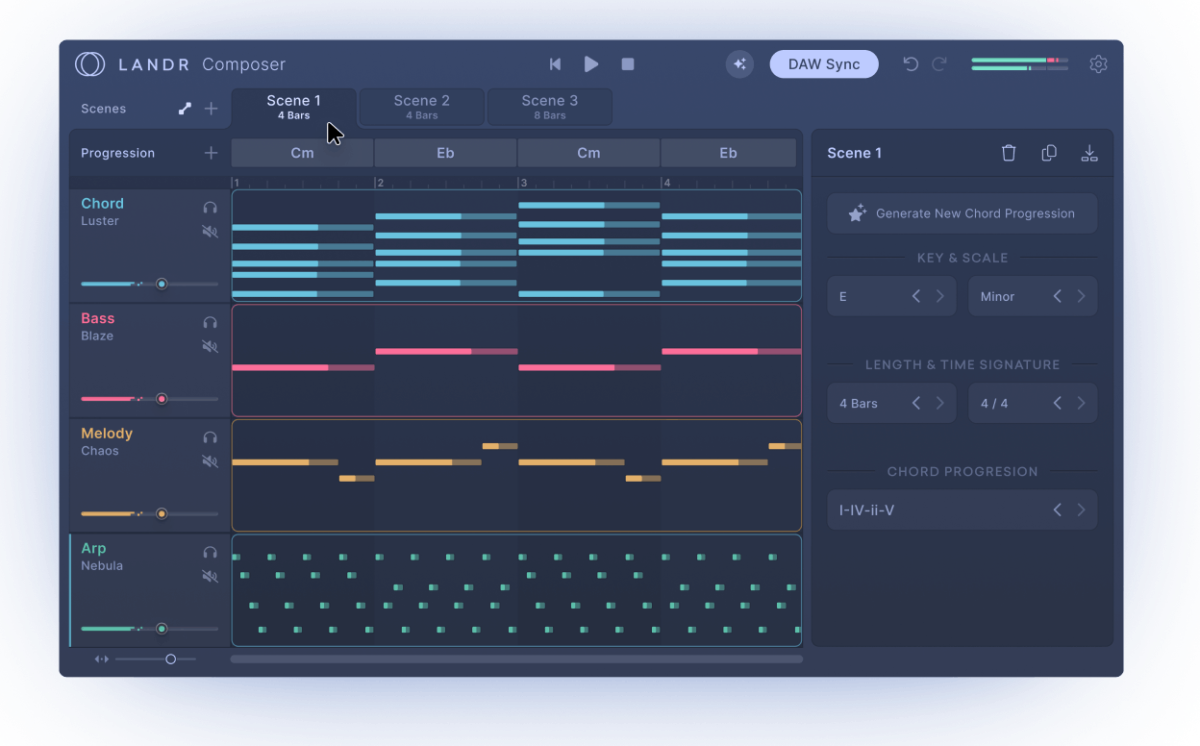
Task: Skip back to start of playback
Action: tap(555, 64)
